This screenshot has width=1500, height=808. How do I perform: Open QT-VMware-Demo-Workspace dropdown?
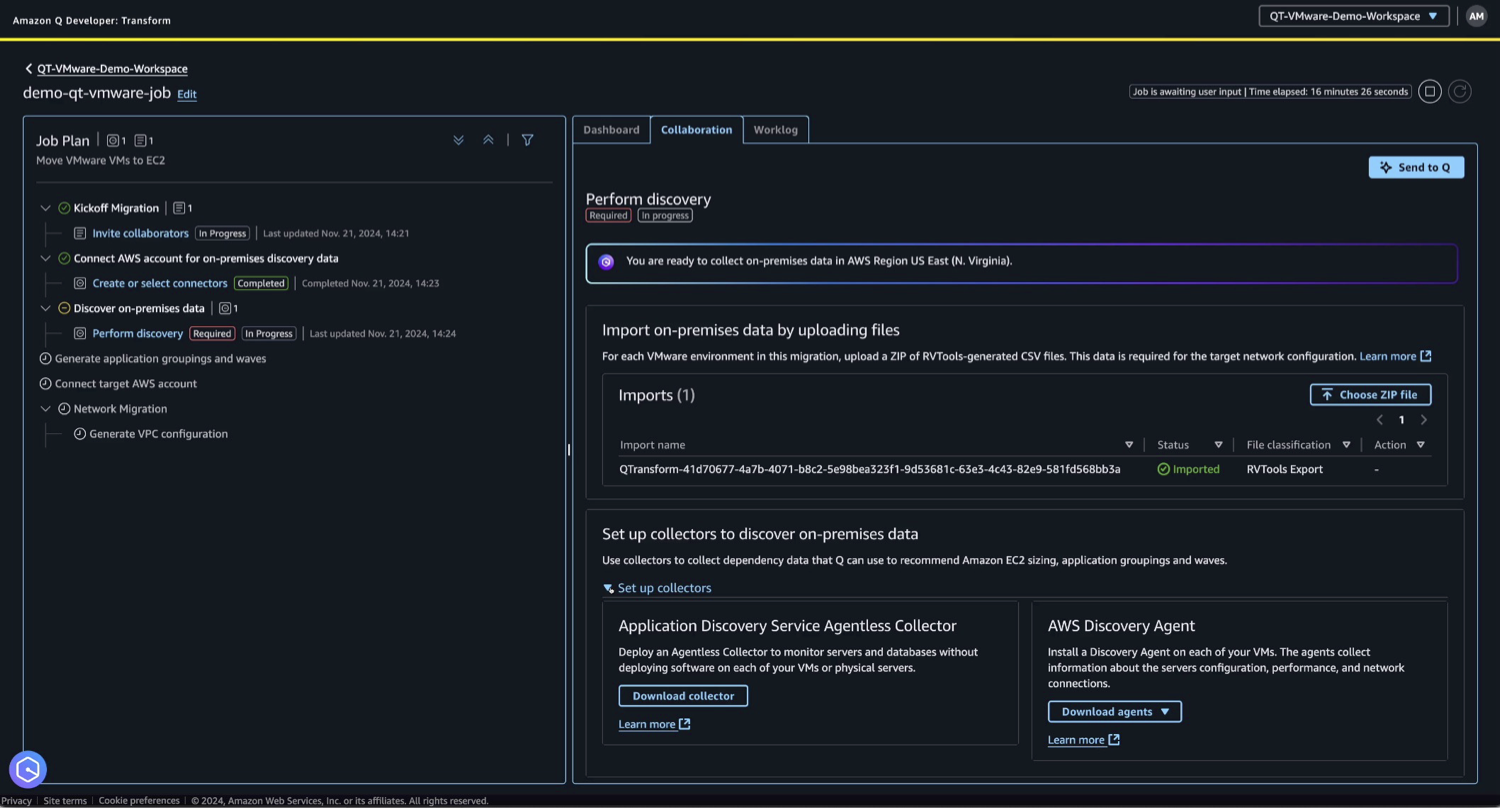pyautogui.click(x=1353, y=16)
